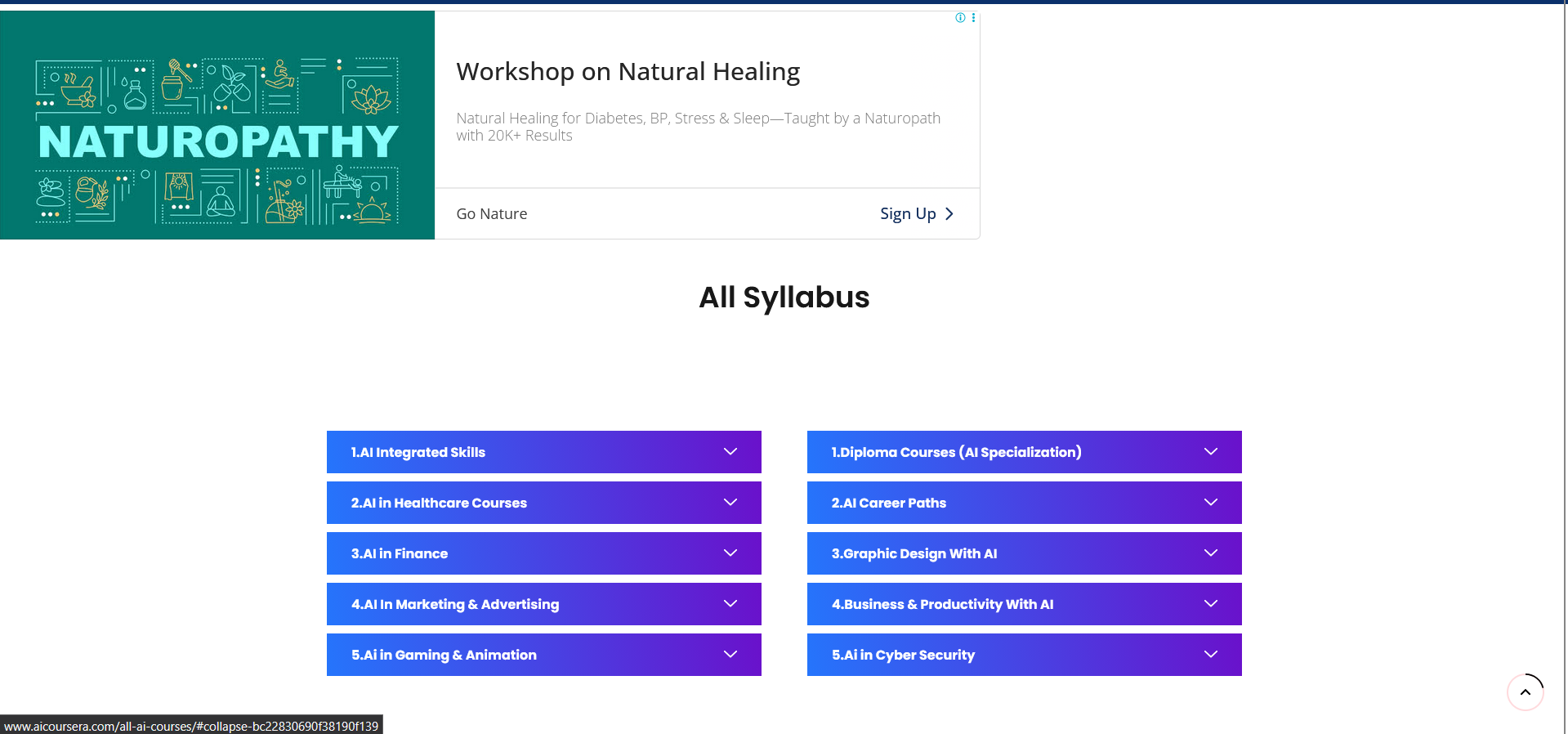This screenshot has width=1568, height=734.
Task: Click the Sign Up link in ad
Action: point(907,214)
